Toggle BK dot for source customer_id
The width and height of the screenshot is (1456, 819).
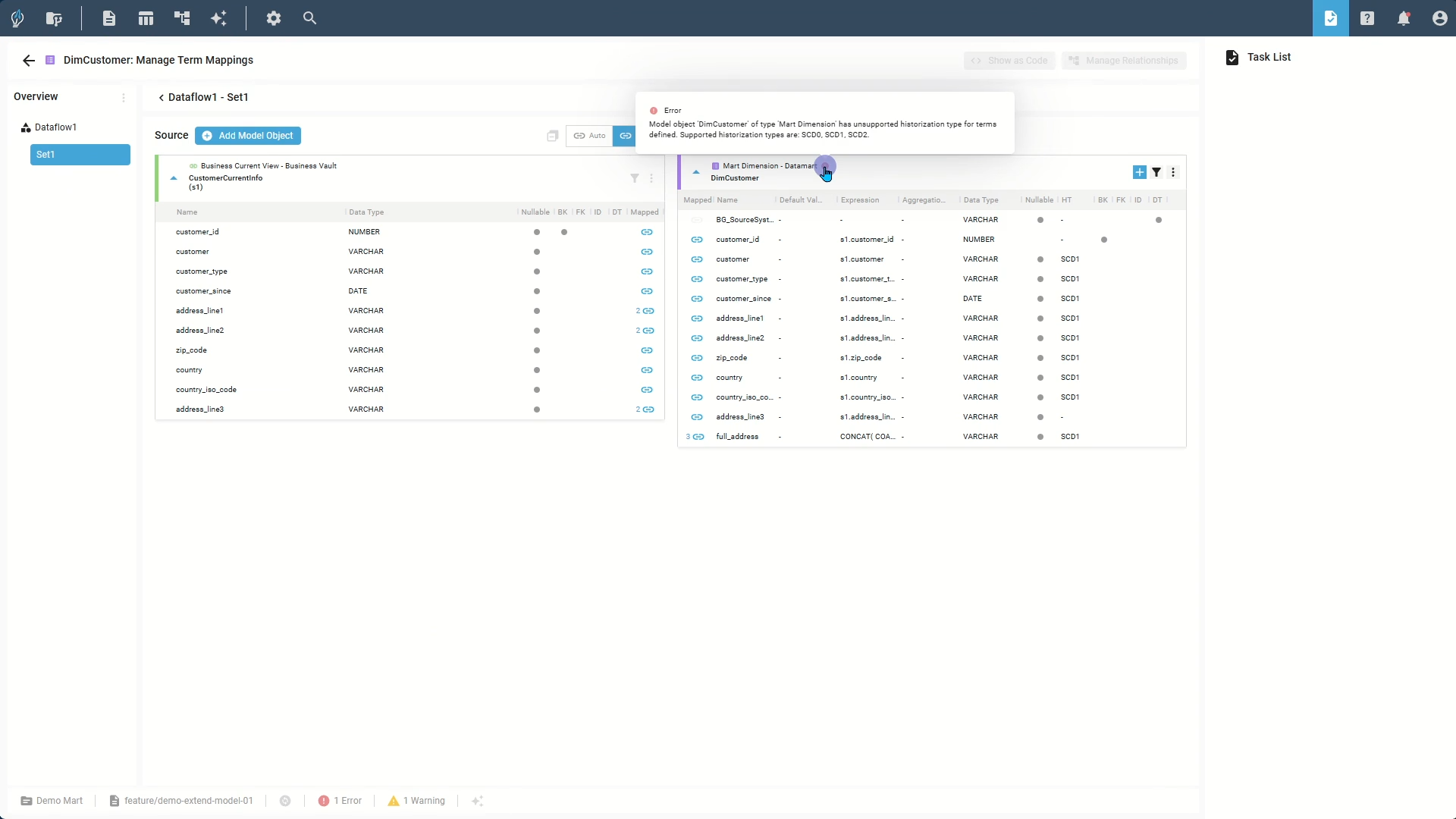click(x=564, y=232)
